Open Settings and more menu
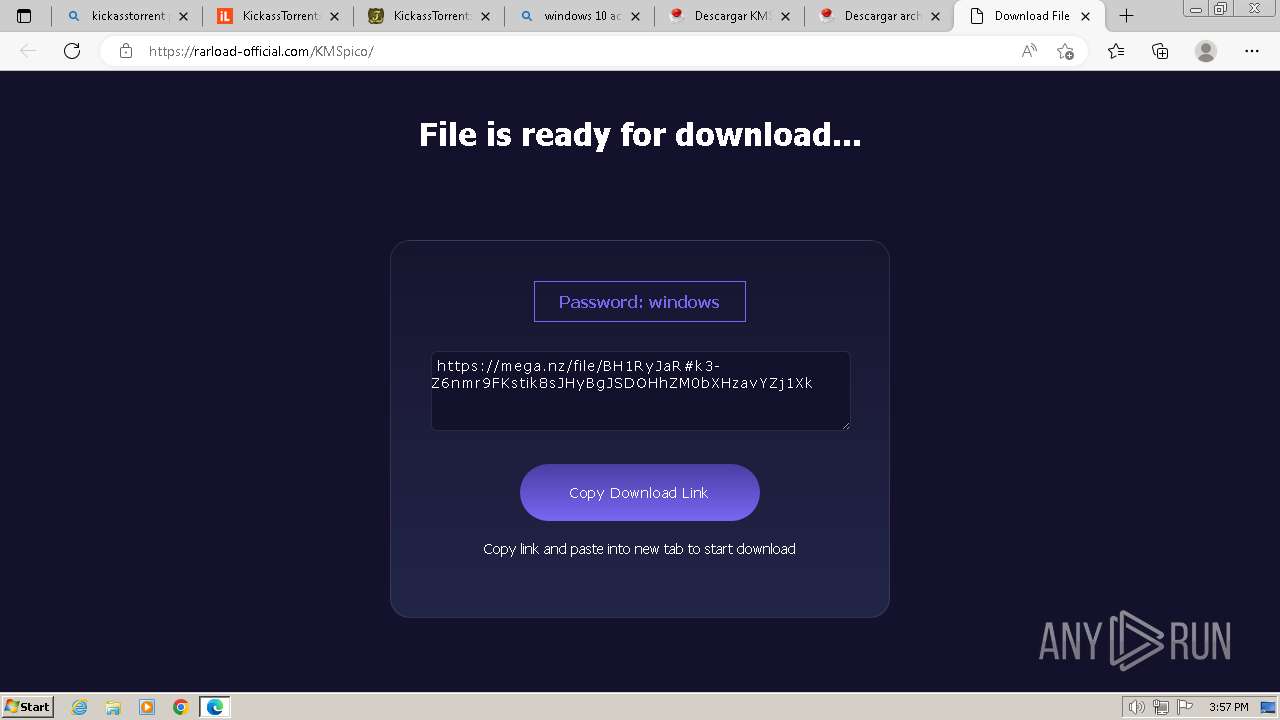The width and height of the screenshot is (1280, 720). pos(1252,51)
